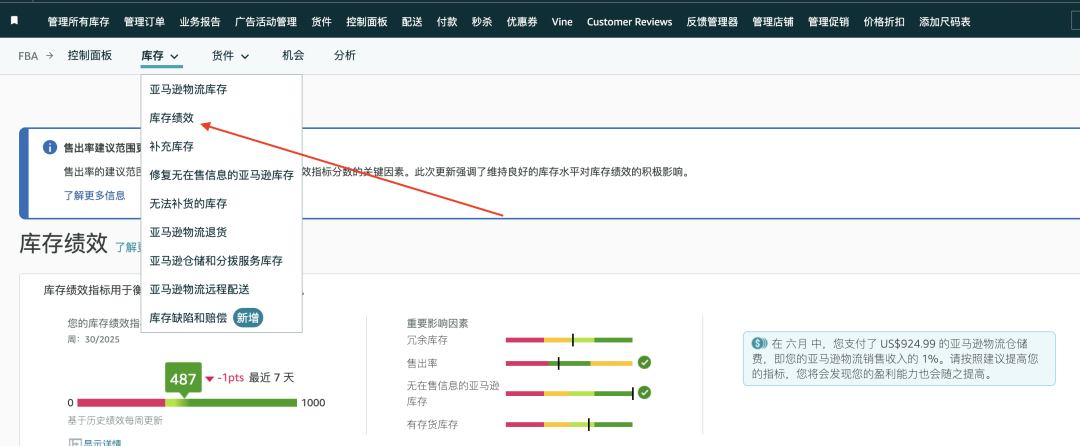Click the green checkmark beside 售出率
This screenshot has height=446, width=1080.
tap(644, 363)
